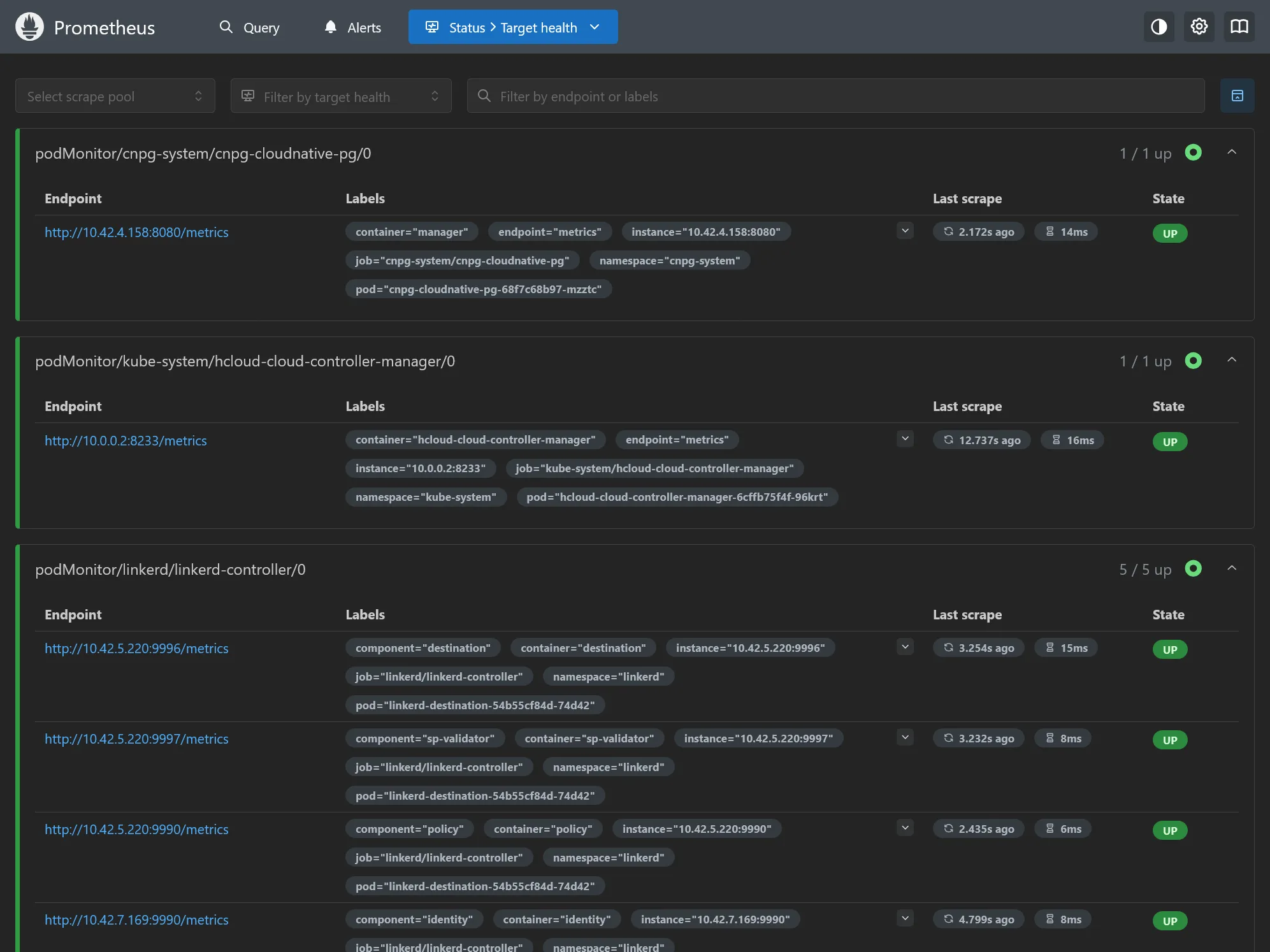Open the http://10.0.0.2:8233/metrics endpoint link

(x=126, y=440)
